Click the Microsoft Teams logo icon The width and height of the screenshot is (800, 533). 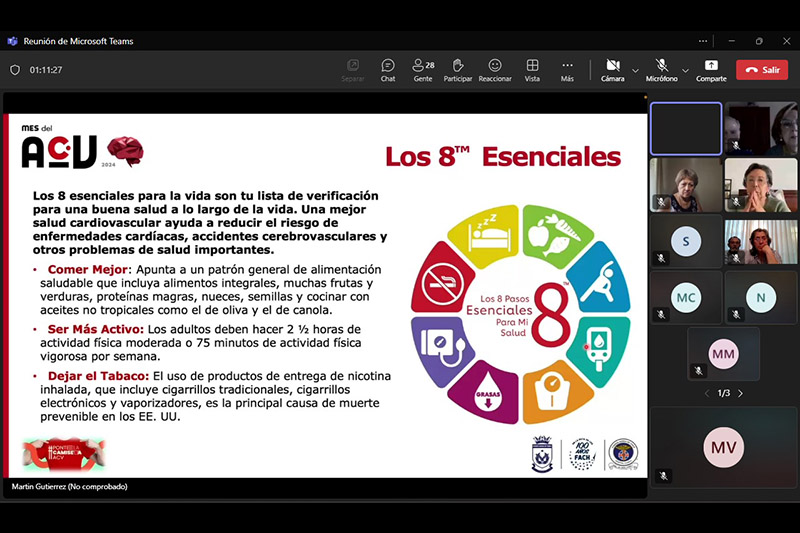12,41
